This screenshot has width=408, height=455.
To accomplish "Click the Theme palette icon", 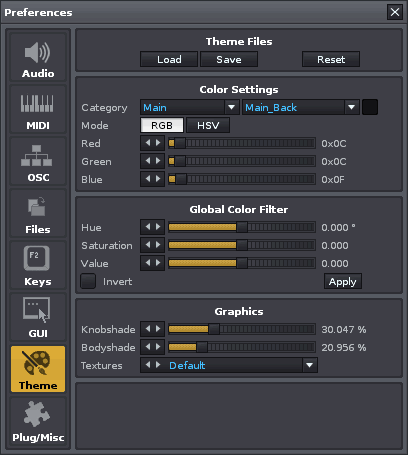I will point(36,363).
